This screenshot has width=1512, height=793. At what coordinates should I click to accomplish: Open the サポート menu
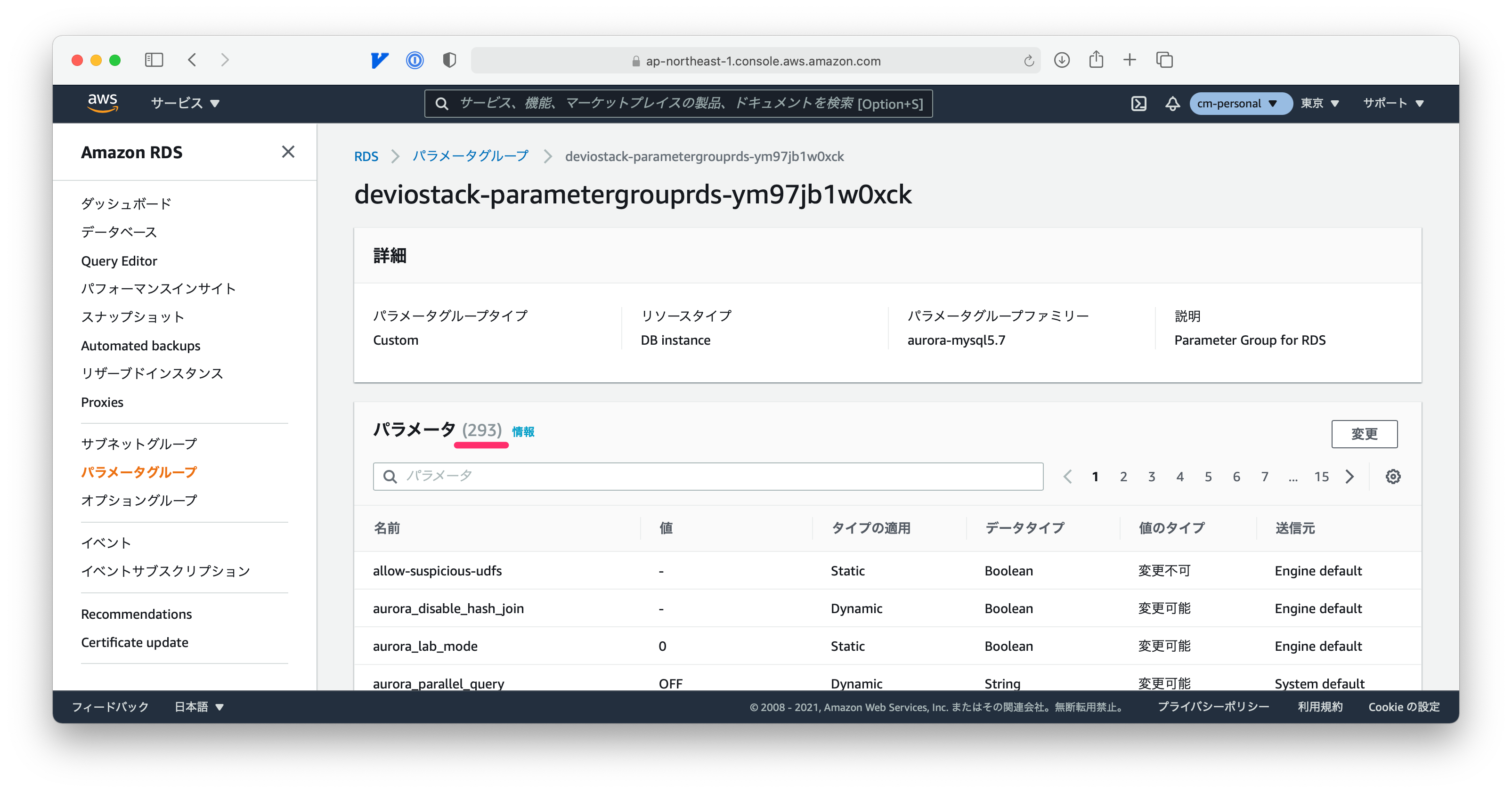point(1393,103)
